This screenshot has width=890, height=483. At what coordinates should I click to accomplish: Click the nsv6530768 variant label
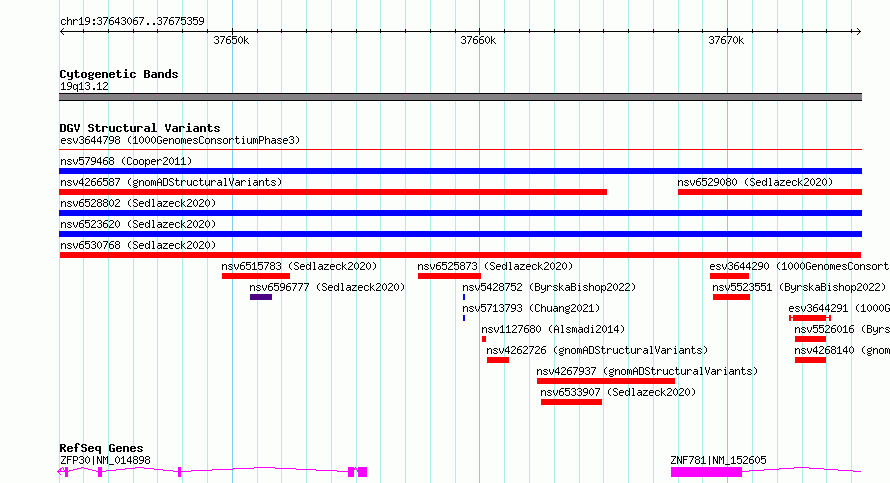coord(138,245)
